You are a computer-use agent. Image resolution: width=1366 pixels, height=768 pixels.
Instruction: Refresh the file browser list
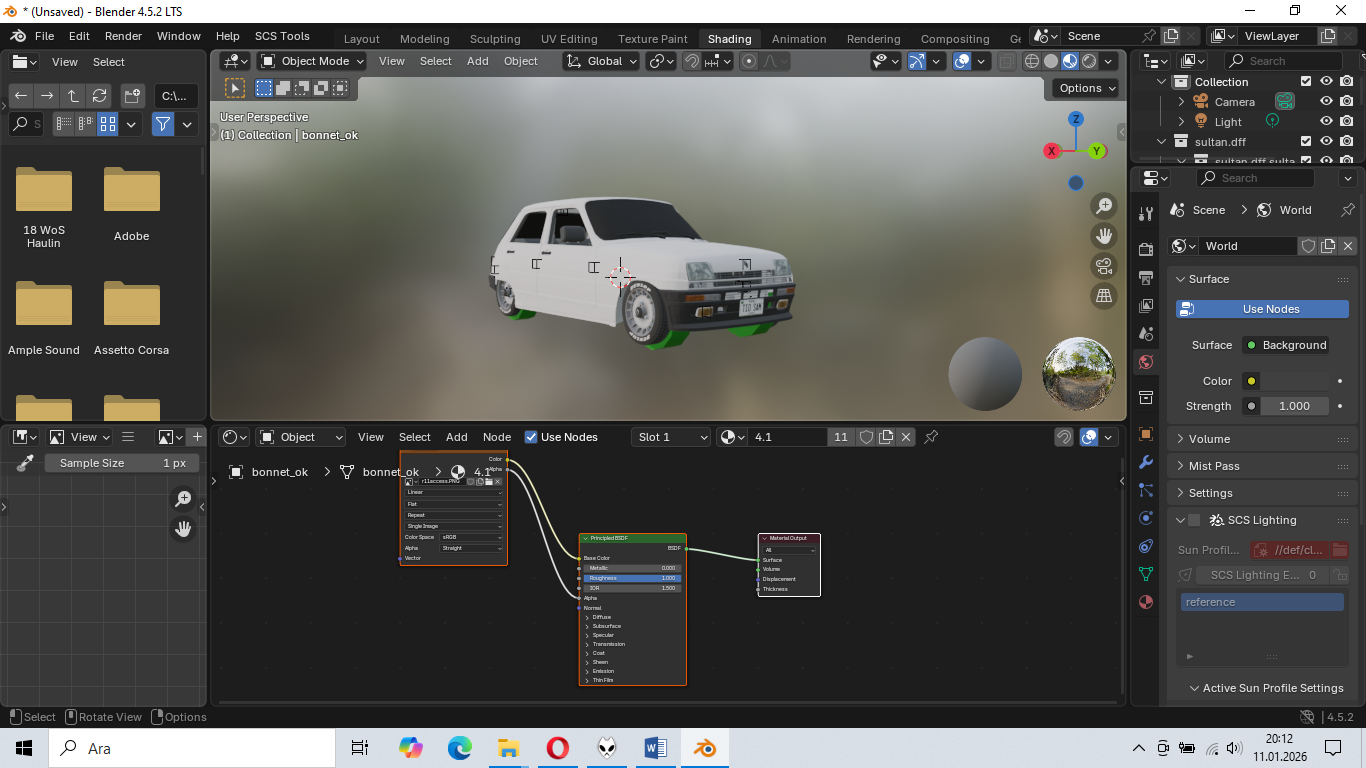click(99, 96)
